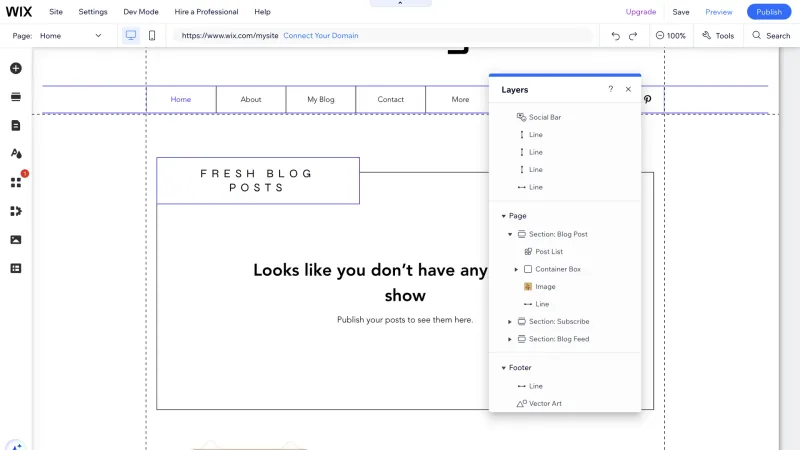Click the Redo arrow icon
800x450 pixels.
(633, 36)
